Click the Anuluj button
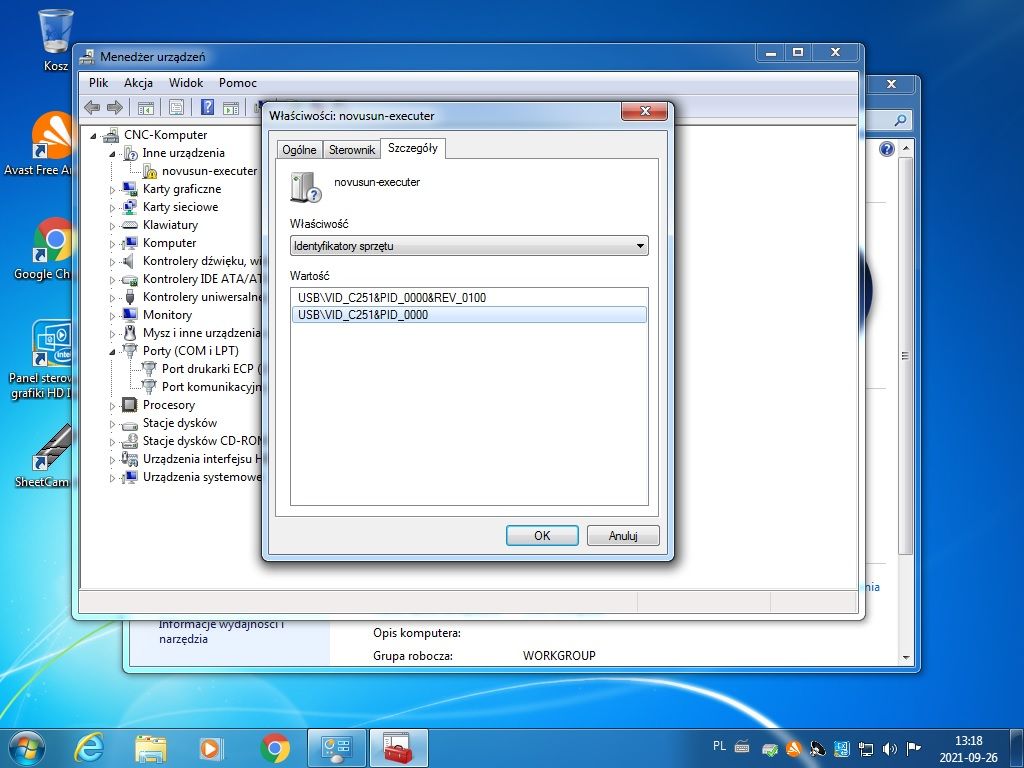 623,536
